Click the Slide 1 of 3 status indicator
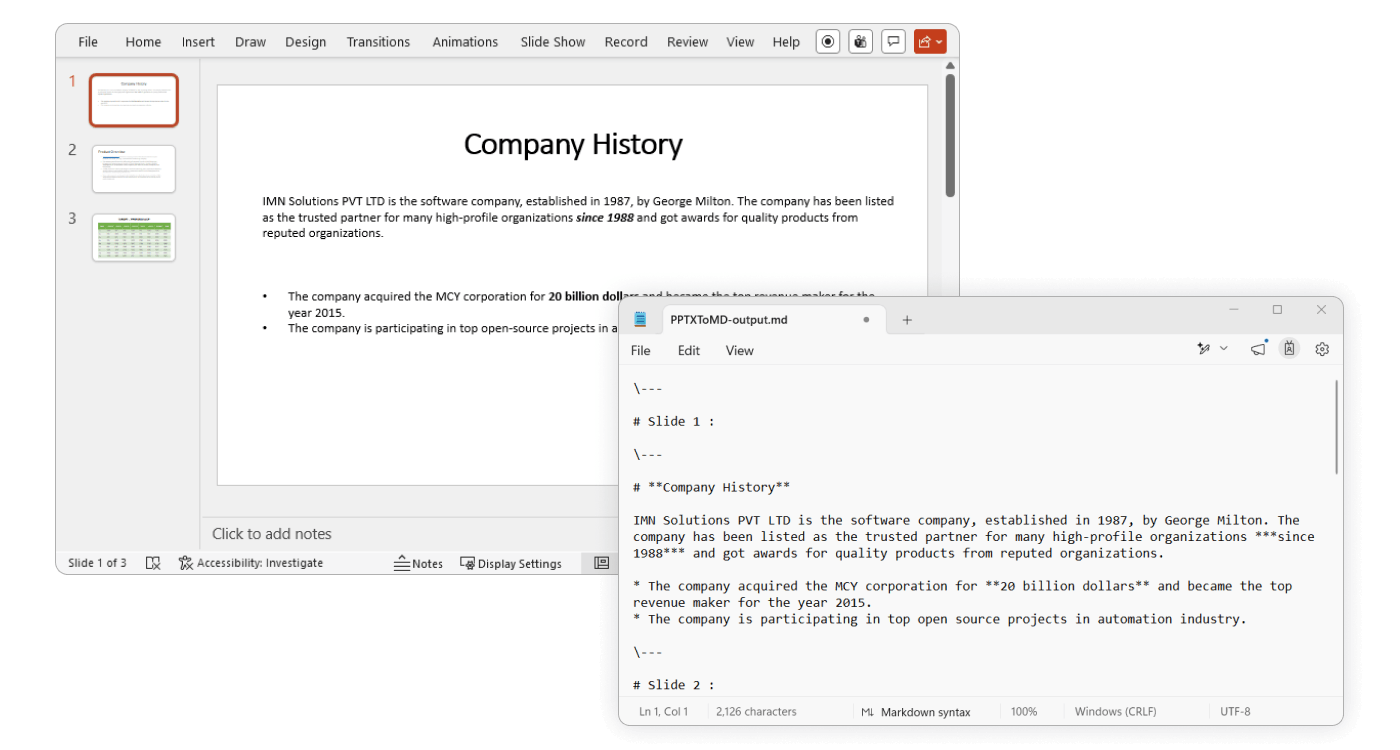Viewport: 1400px width, 750px height. (x=97, y=563)
